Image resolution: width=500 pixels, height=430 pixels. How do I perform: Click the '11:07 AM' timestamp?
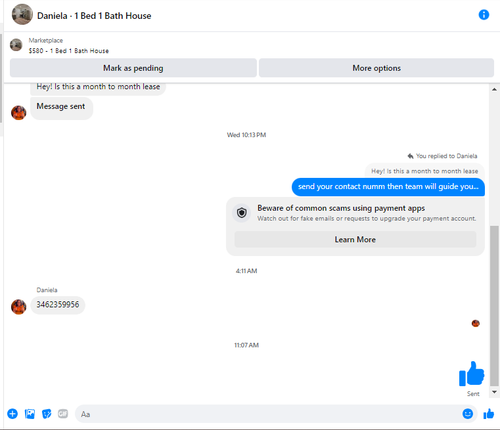246,345
